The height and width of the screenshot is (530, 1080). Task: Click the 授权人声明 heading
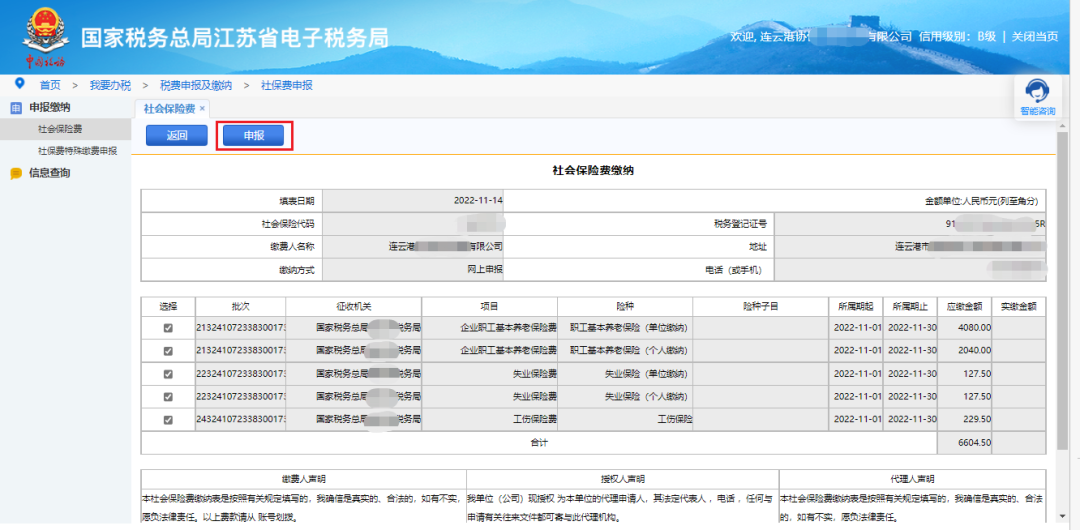click(x=623, y=479)
